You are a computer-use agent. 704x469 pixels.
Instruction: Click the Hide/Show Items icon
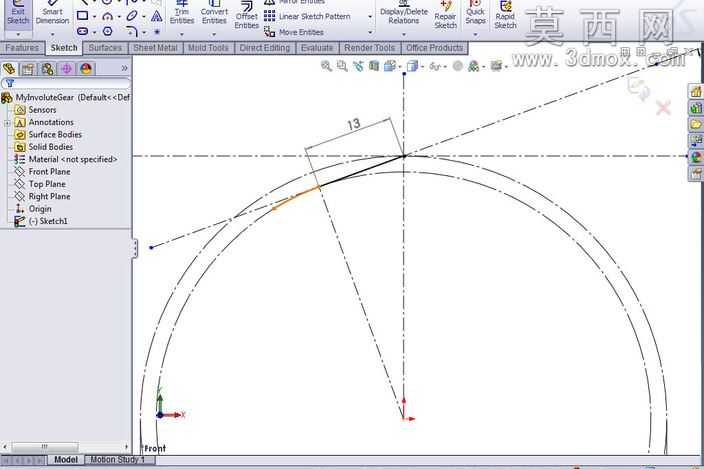(x=434, y=66)
